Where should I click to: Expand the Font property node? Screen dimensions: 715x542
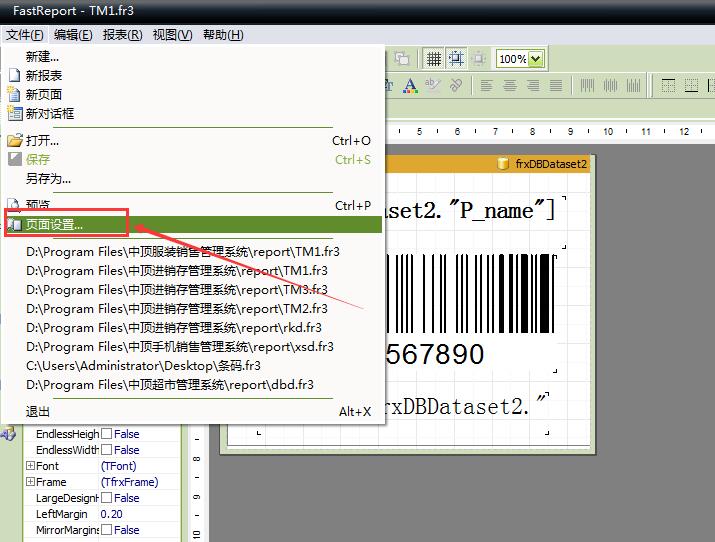click(x=30, y=465)
